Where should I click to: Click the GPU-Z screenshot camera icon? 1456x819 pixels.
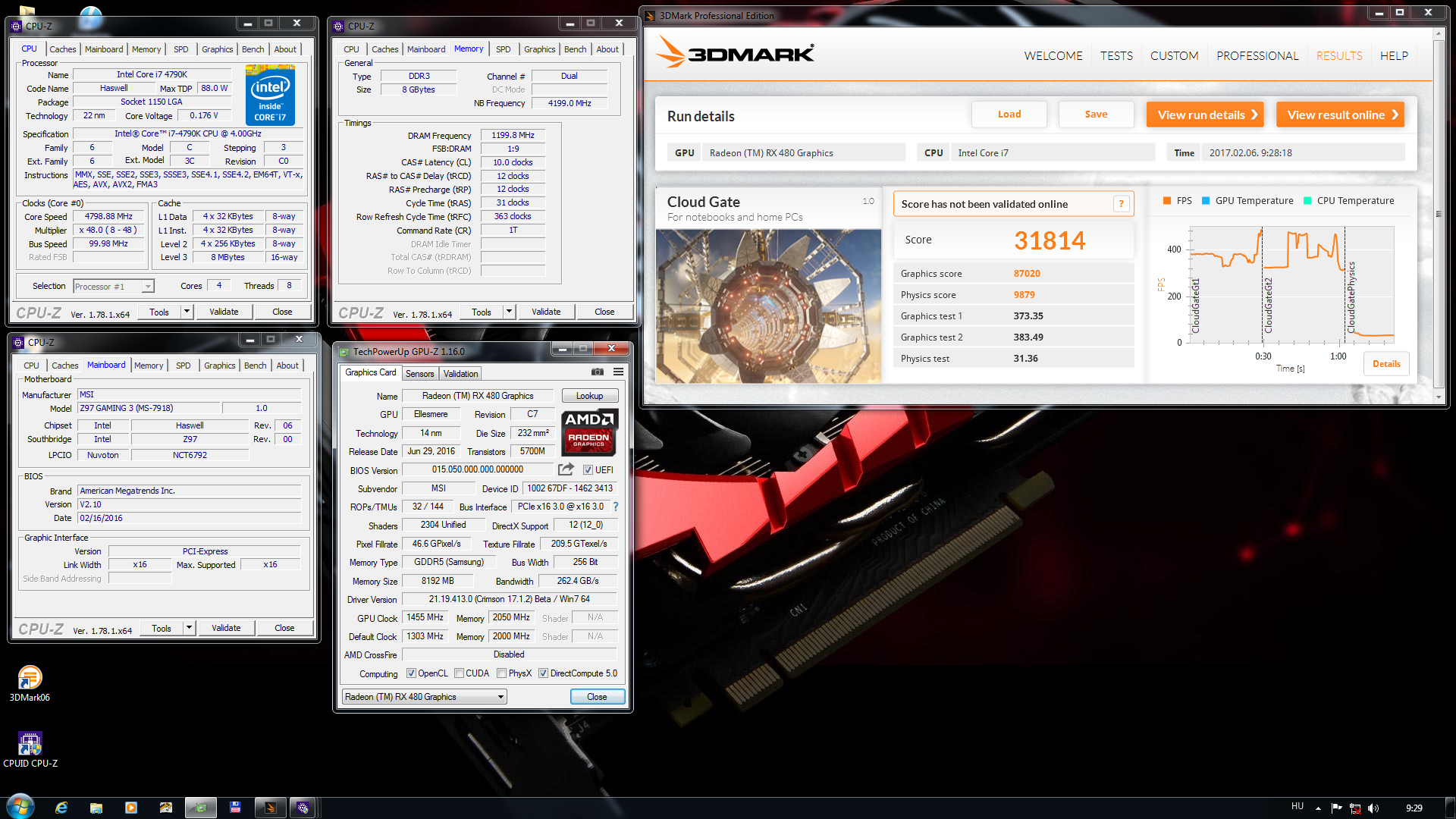pyautogui.click(x=598, y=372)
